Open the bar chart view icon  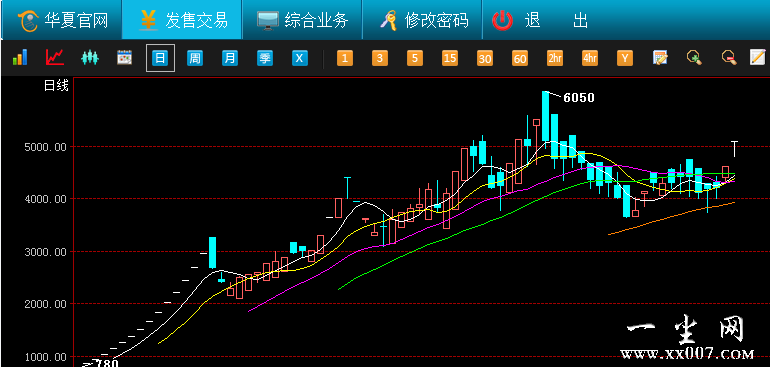coord(20,57)
